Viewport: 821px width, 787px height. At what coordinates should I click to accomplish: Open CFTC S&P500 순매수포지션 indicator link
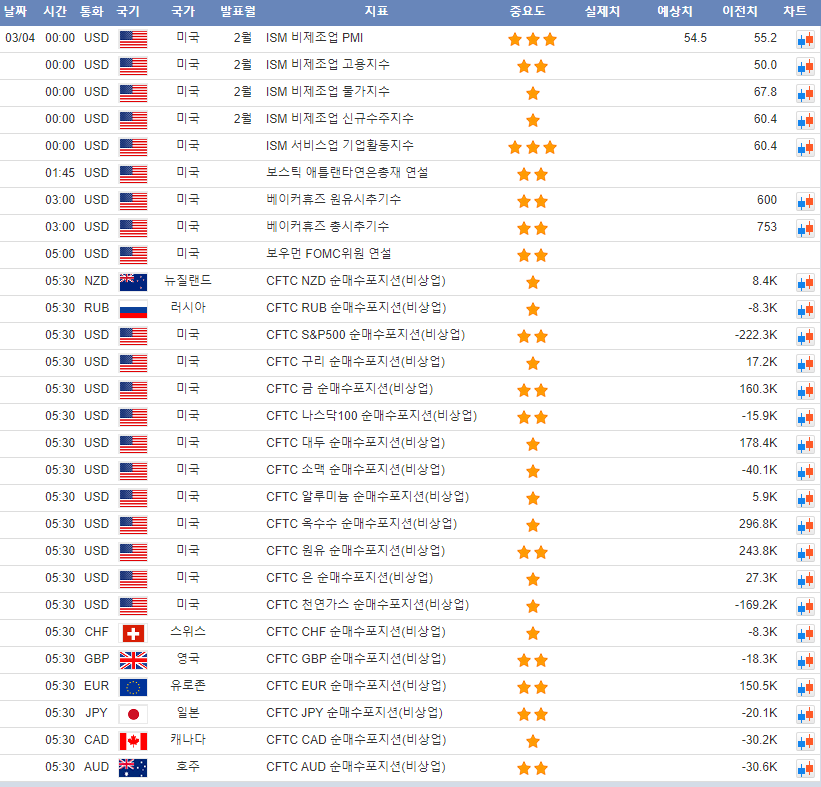click(365, 335)
